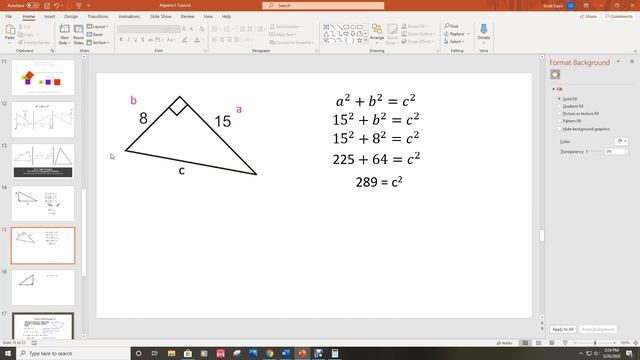Click the Windows Start button
Image resolution: width=640 pixels, height=360 pixels.
coord(8,353)
